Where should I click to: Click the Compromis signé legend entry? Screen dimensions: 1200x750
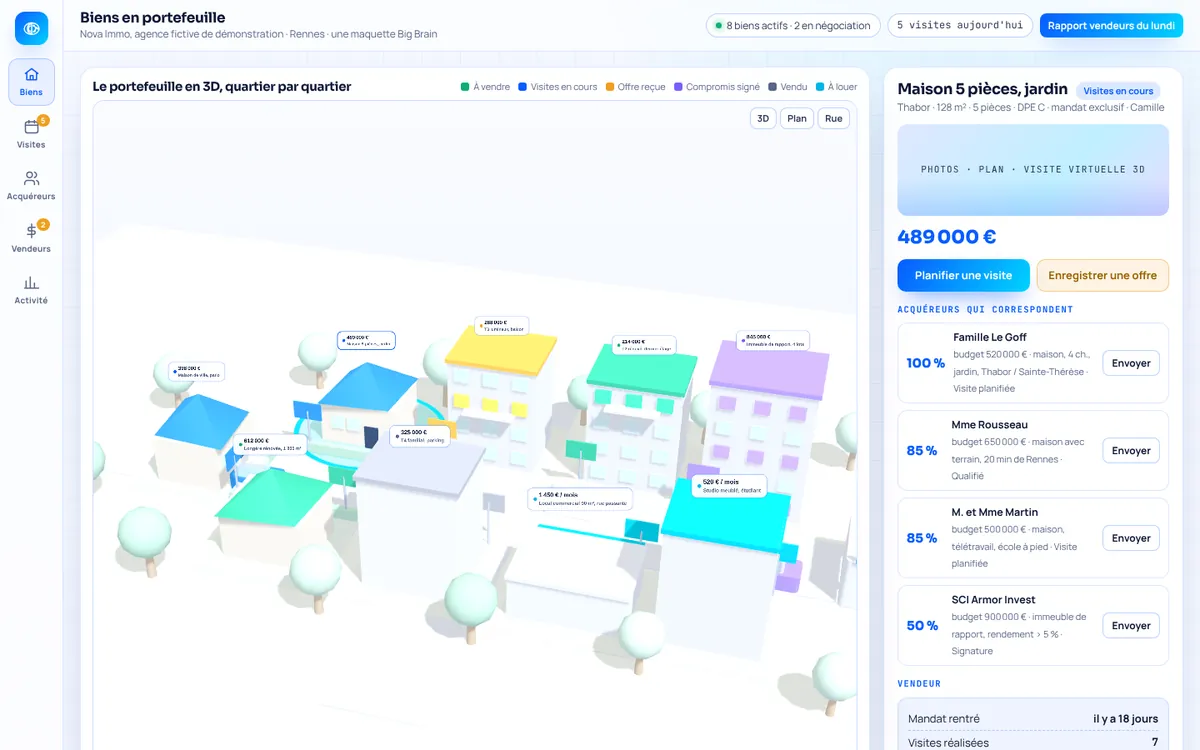coord(717,87)
